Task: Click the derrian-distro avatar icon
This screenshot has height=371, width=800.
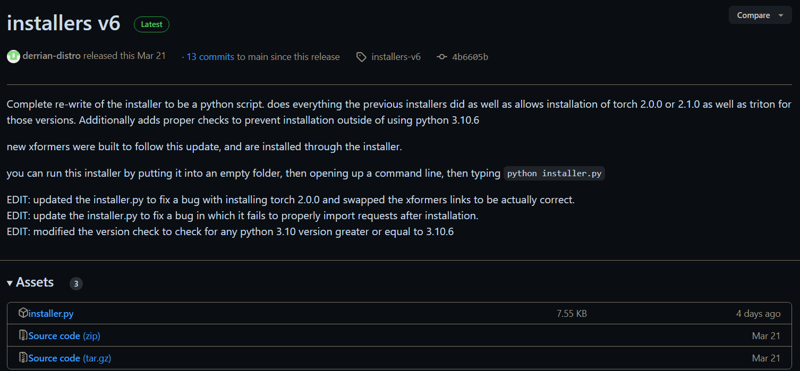Action: [x=13, y=57]
